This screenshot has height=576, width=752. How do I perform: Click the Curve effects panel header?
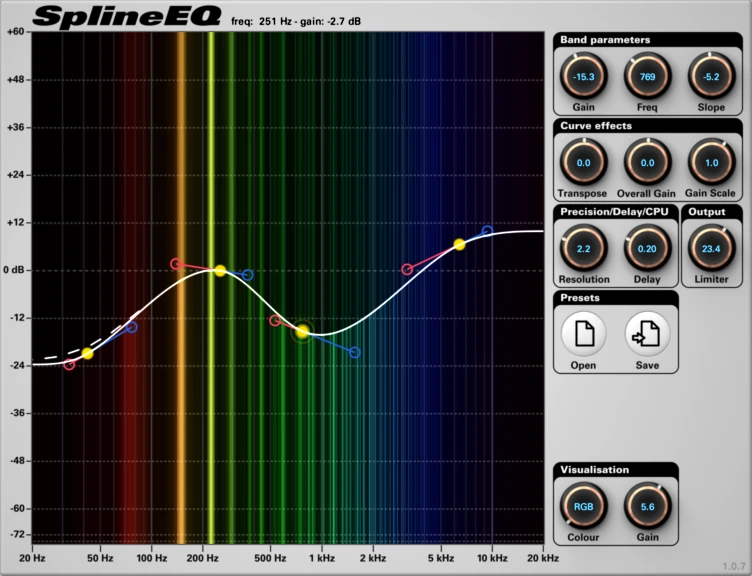(647, 126)
